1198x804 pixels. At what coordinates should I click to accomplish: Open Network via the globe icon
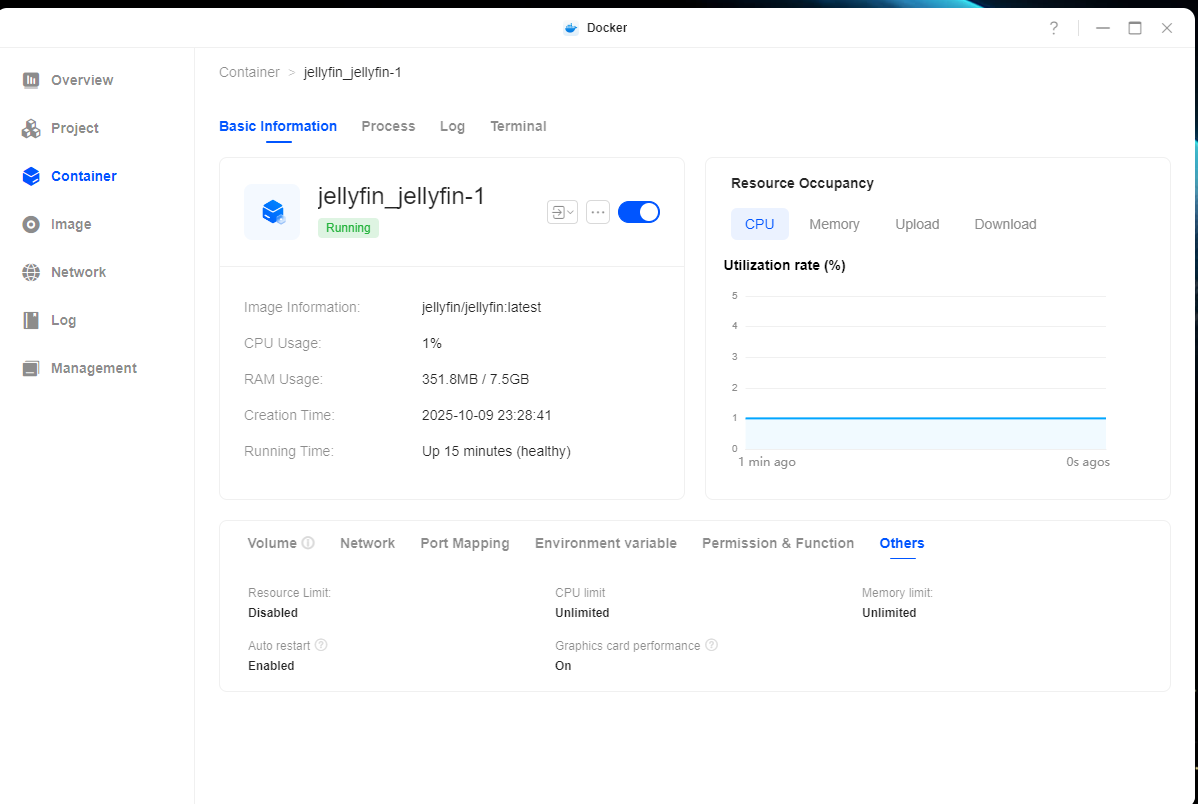click(x=31, y=272)
